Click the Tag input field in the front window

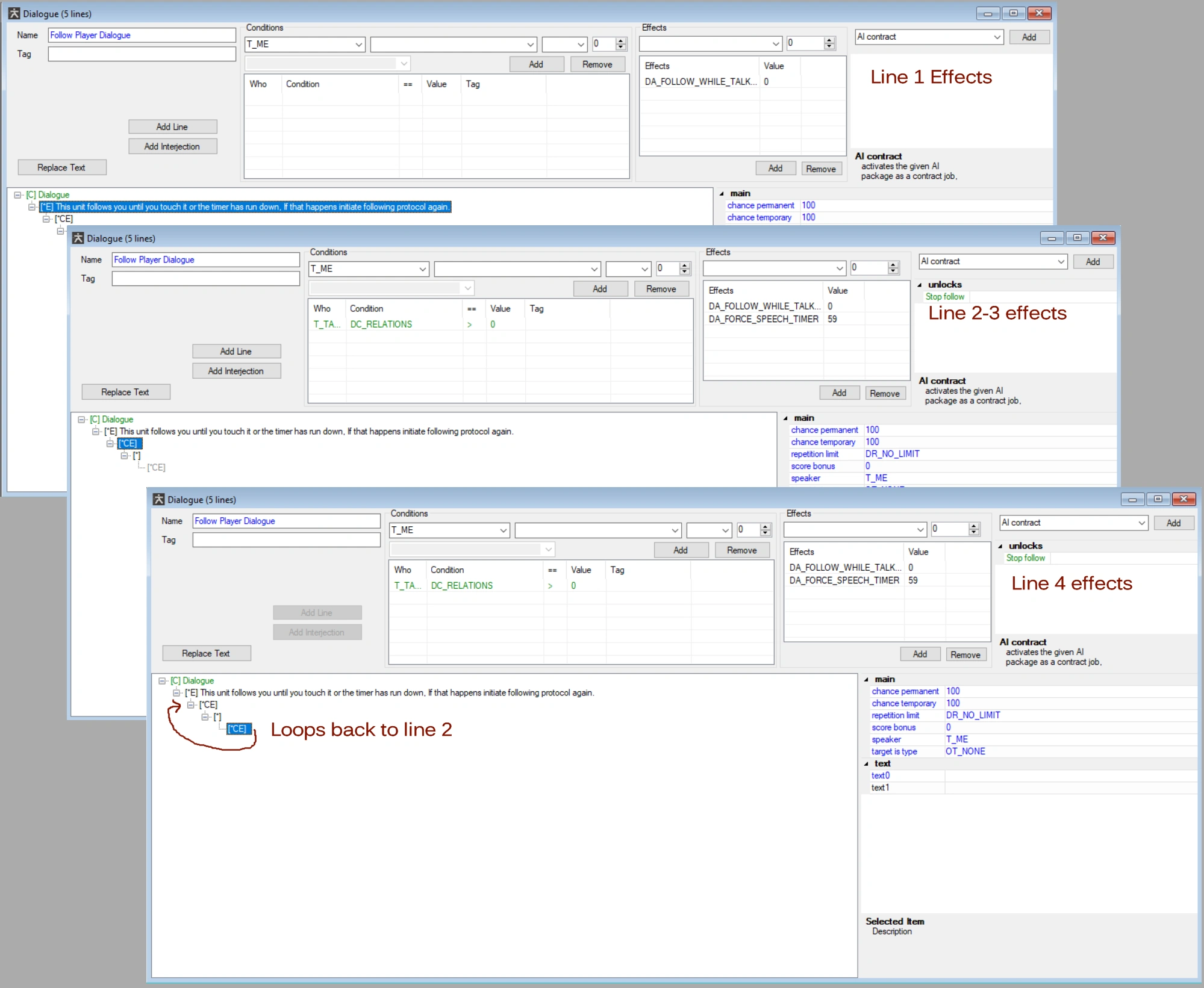coord(286,540)
